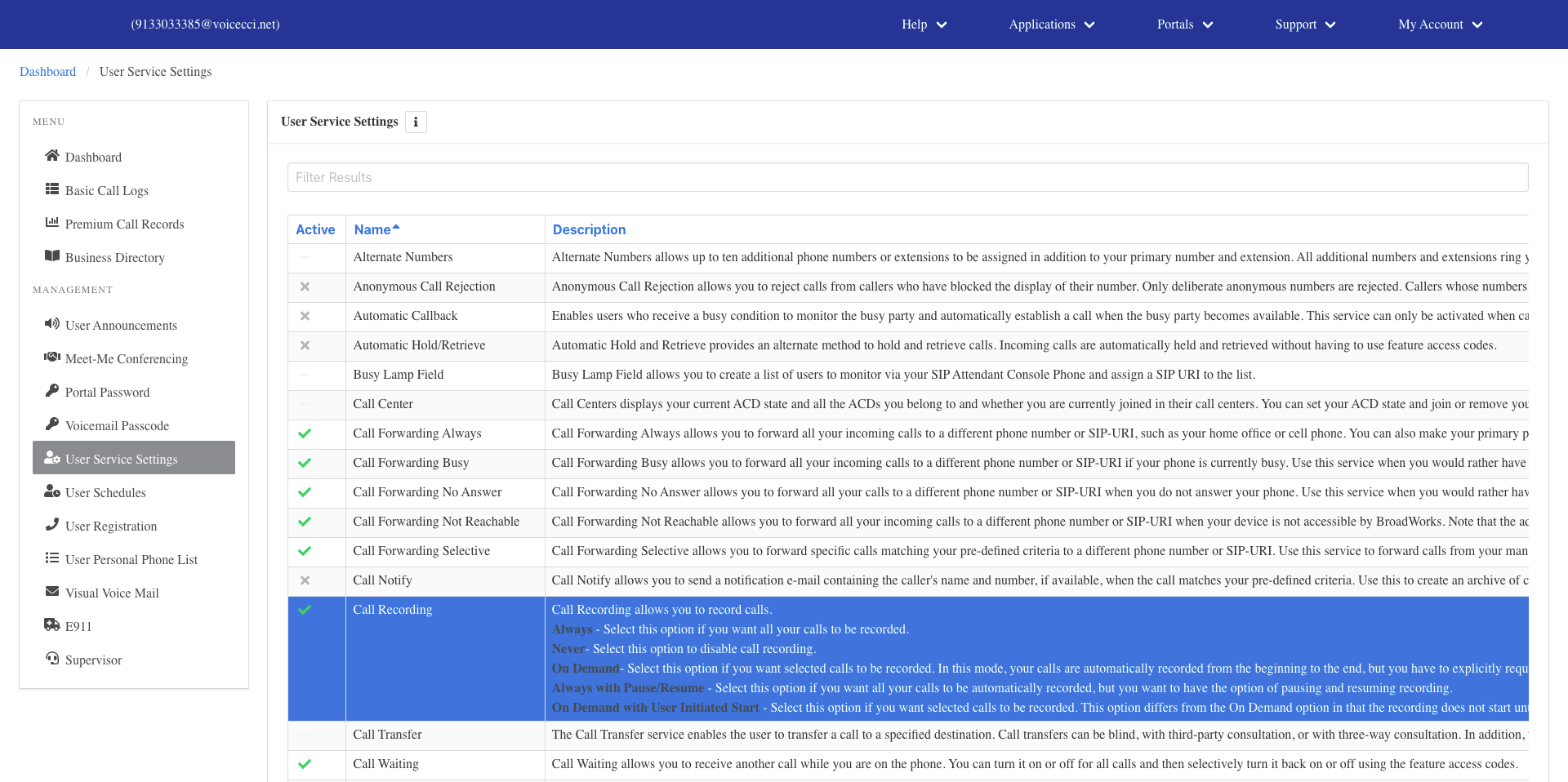Click the Business Directory book icon
The width and height of the screenshot is (1568, 782).
point(52,255)
